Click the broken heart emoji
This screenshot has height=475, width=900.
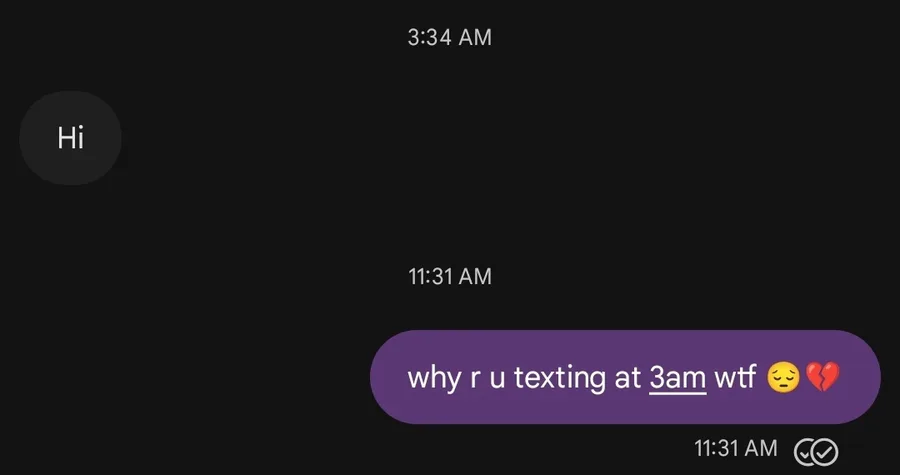click(823, 377)
